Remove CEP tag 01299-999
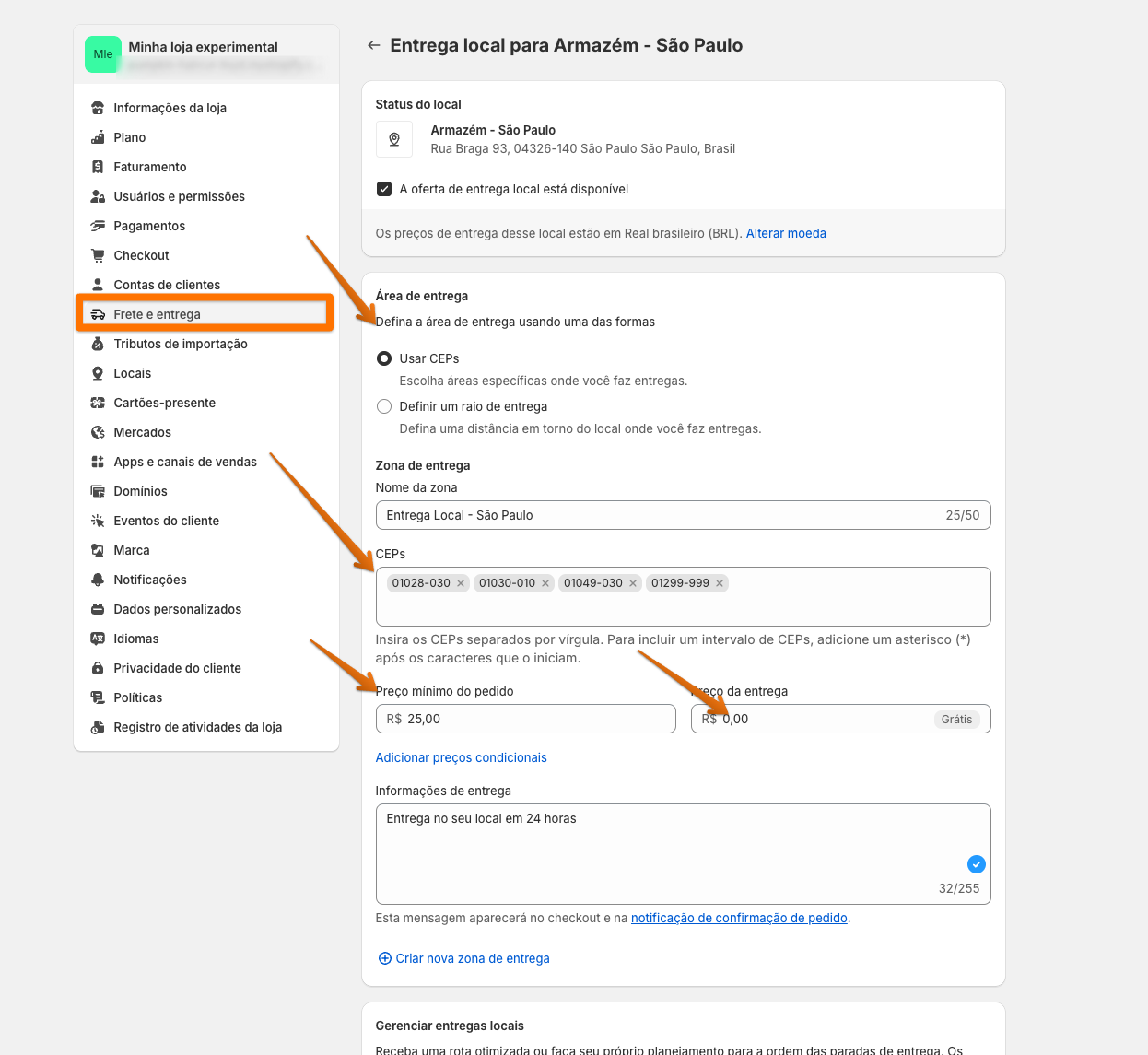 click(720, 583)
